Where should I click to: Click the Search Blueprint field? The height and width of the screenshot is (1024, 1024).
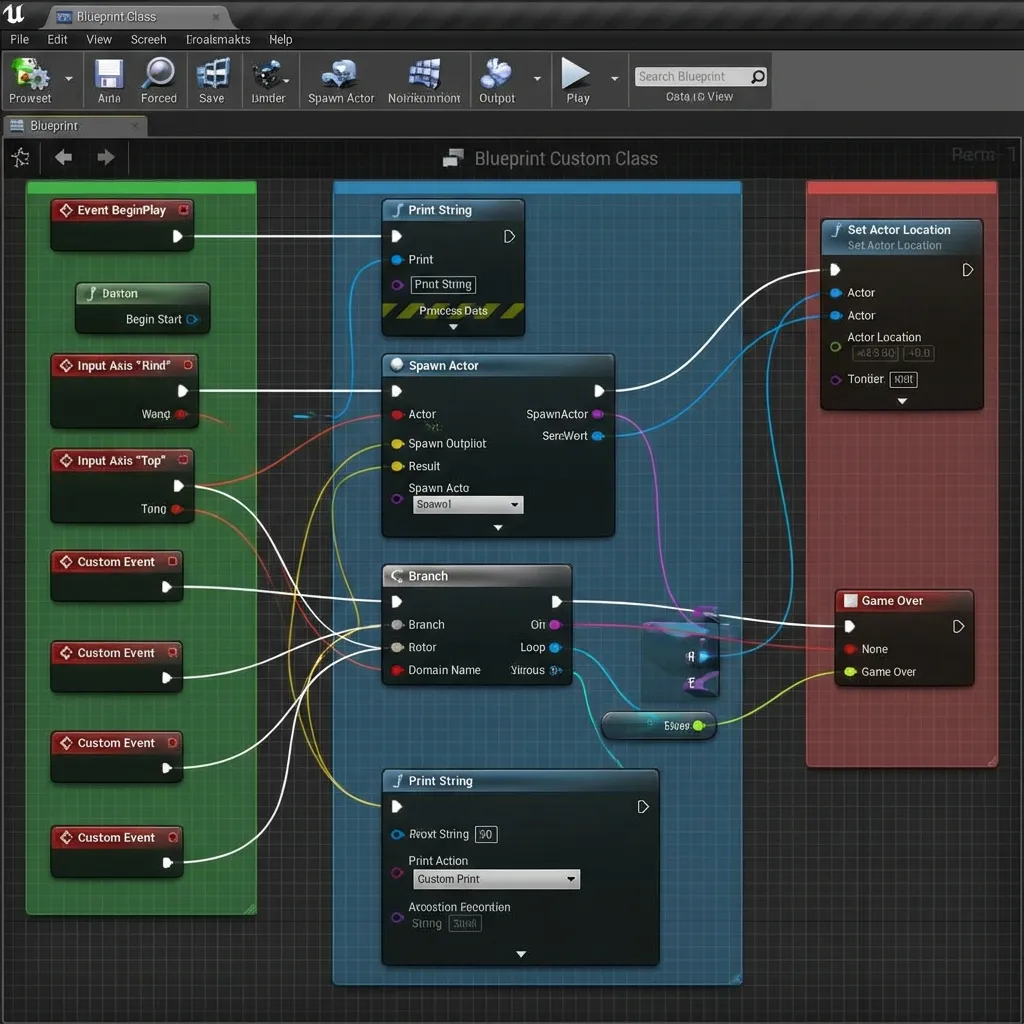pyautogui.click(x=695, y=76)
